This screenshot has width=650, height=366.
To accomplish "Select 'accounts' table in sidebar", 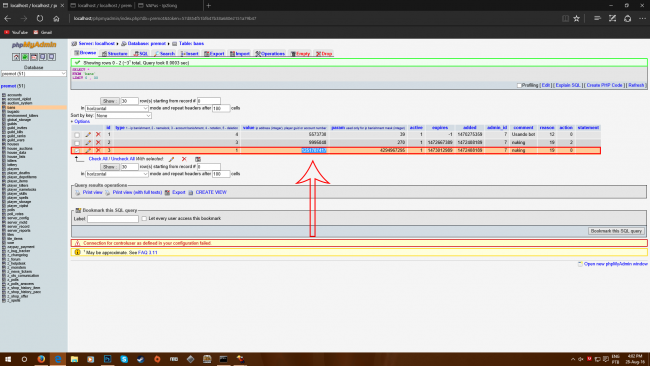I will pos(15,95).
